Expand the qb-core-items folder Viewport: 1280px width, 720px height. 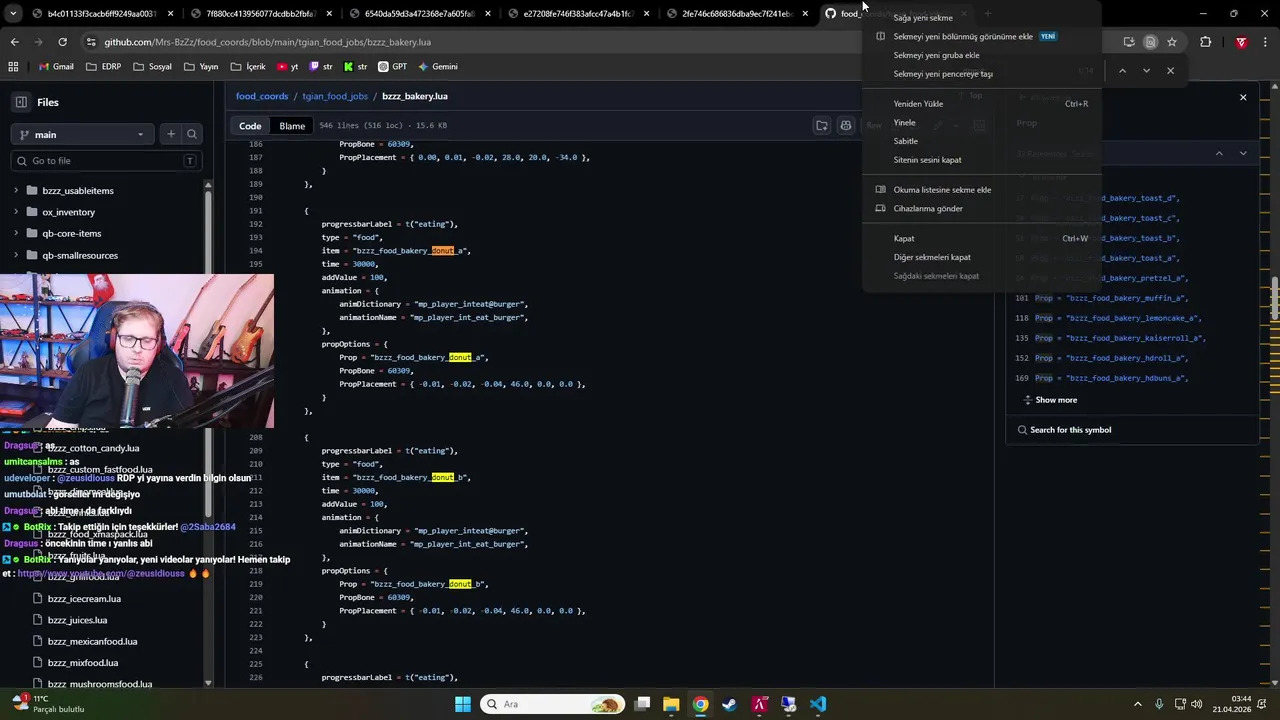pos(16,233)
